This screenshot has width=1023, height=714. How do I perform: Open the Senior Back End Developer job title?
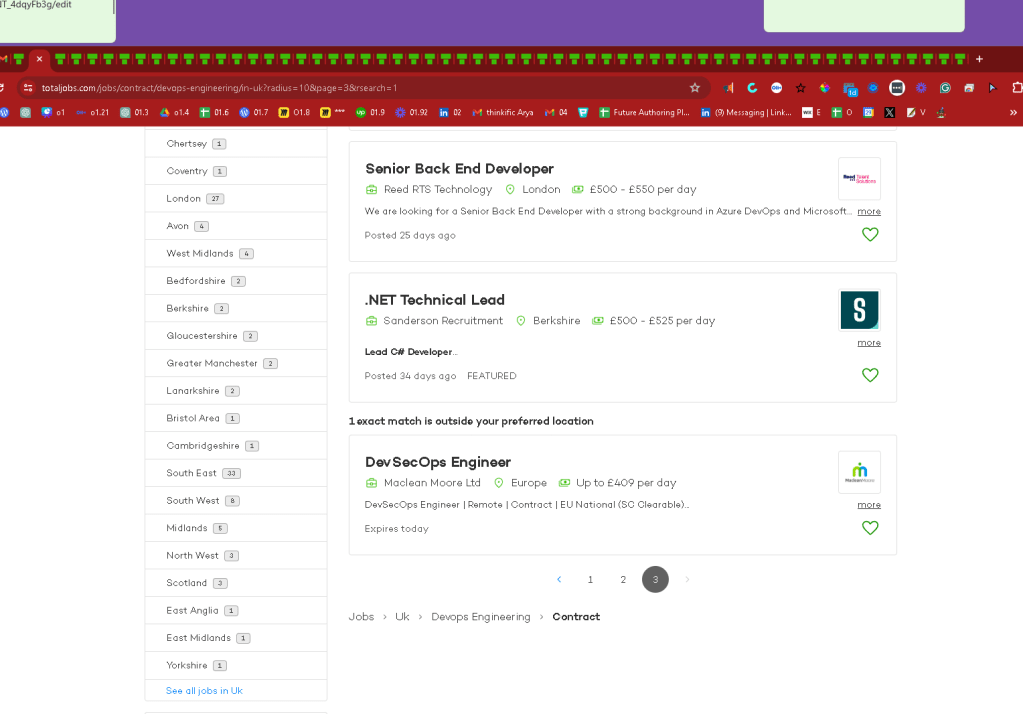tap(459, 168)
